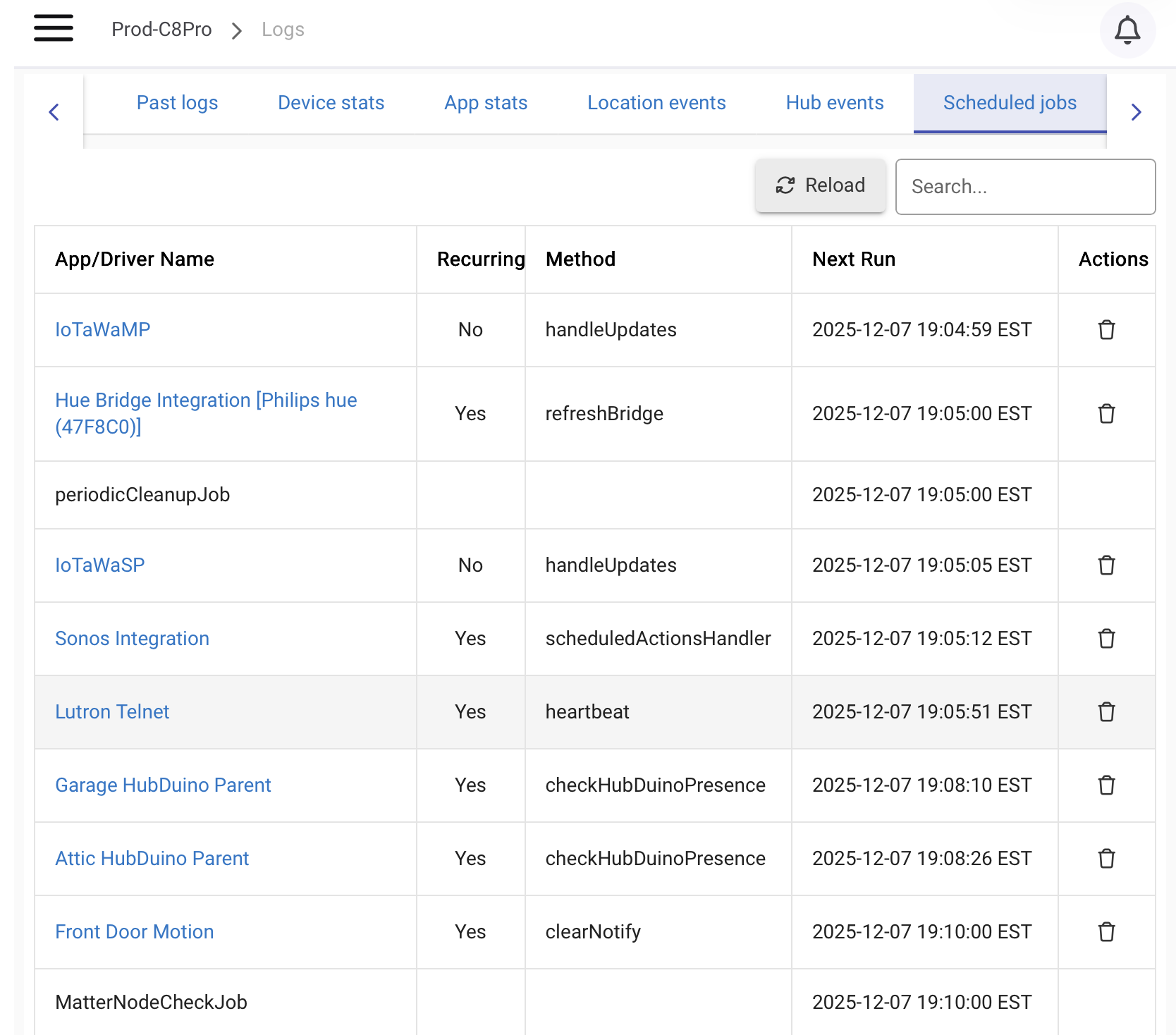Remove the IoTaWaSP scheduled job
1176x1035 pixels.
click(1106, 565)
